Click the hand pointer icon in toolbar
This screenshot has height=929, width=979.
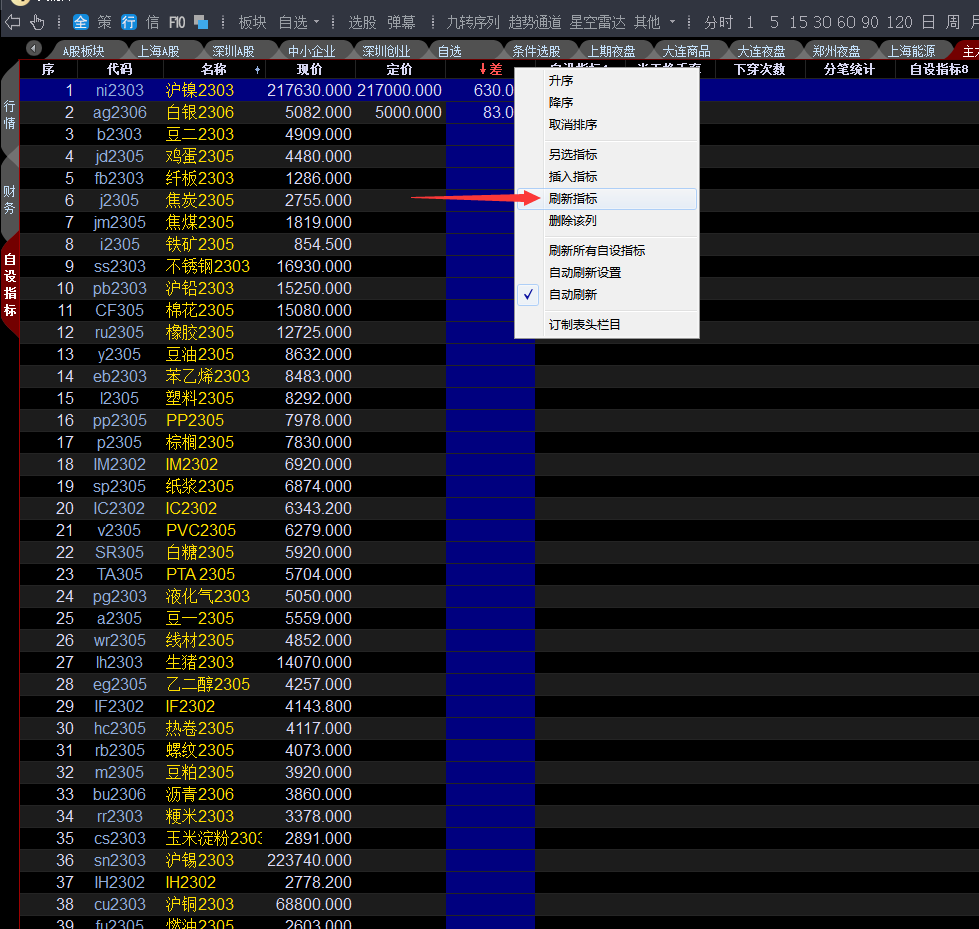[x=37, y=22]
